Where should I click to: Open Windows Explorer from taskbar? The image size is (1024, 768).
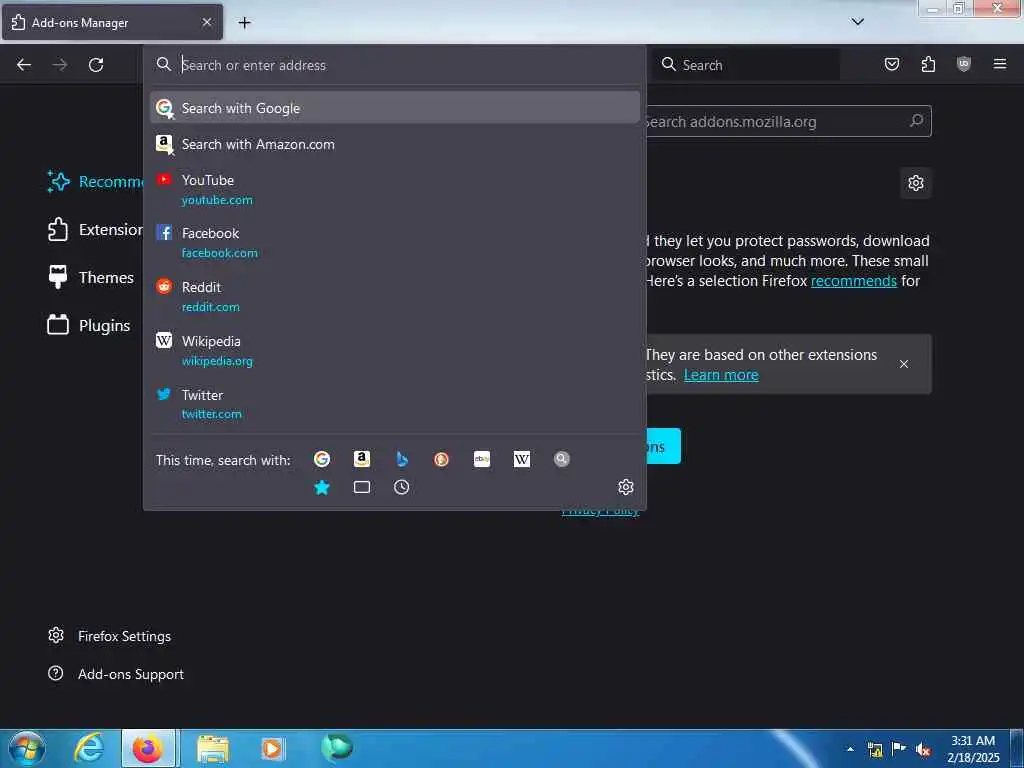click(212, 748)
